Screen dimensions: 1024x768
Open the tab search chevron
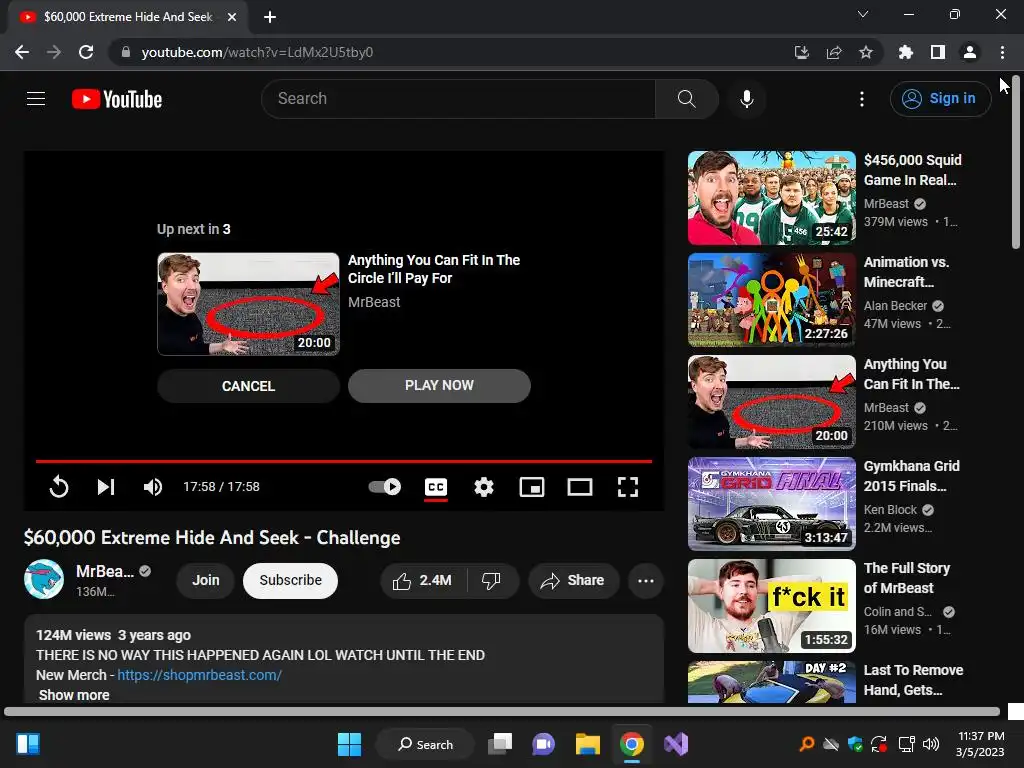pyautogui.click(x=863, y=14)
